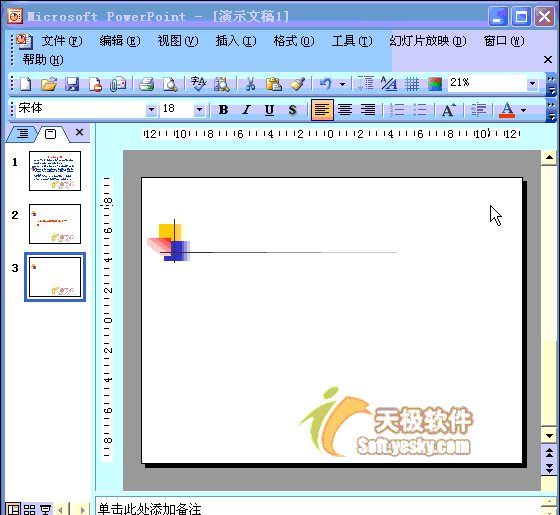Center align the text

345,110
